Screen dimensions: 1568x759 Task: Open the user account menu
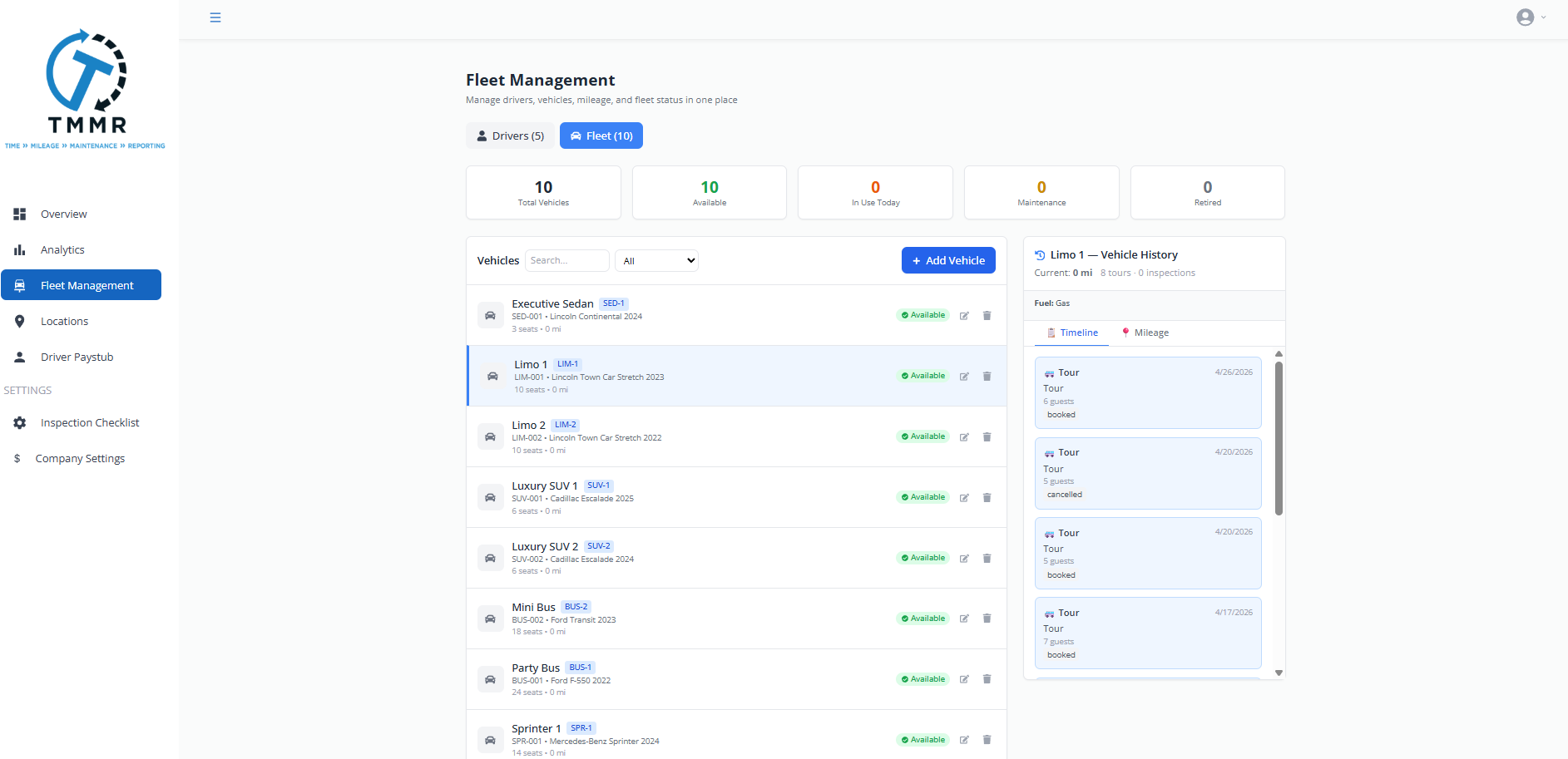point(1531,17)
